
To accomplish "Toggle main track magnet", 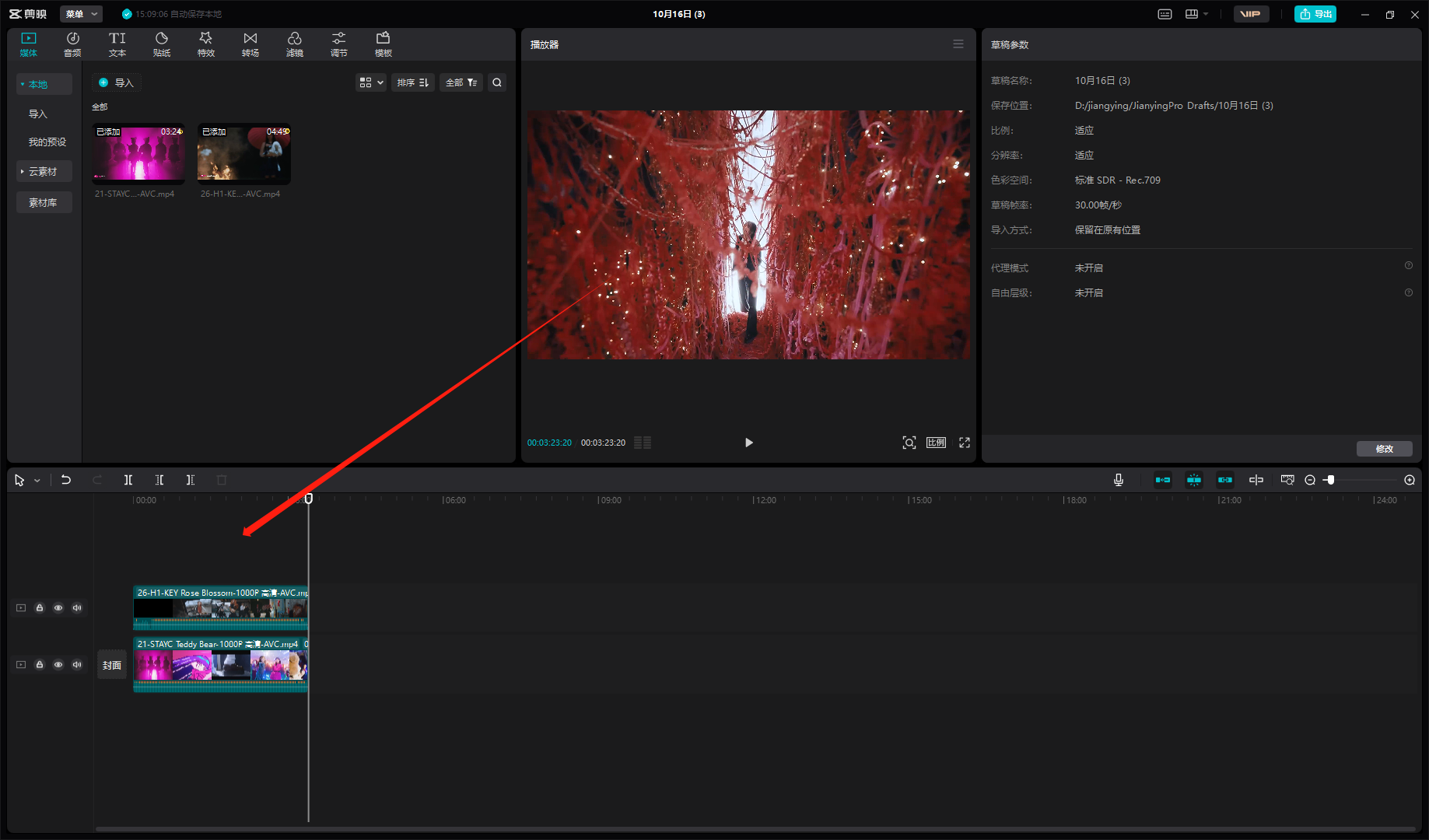I will click(x=1163, y=480).
